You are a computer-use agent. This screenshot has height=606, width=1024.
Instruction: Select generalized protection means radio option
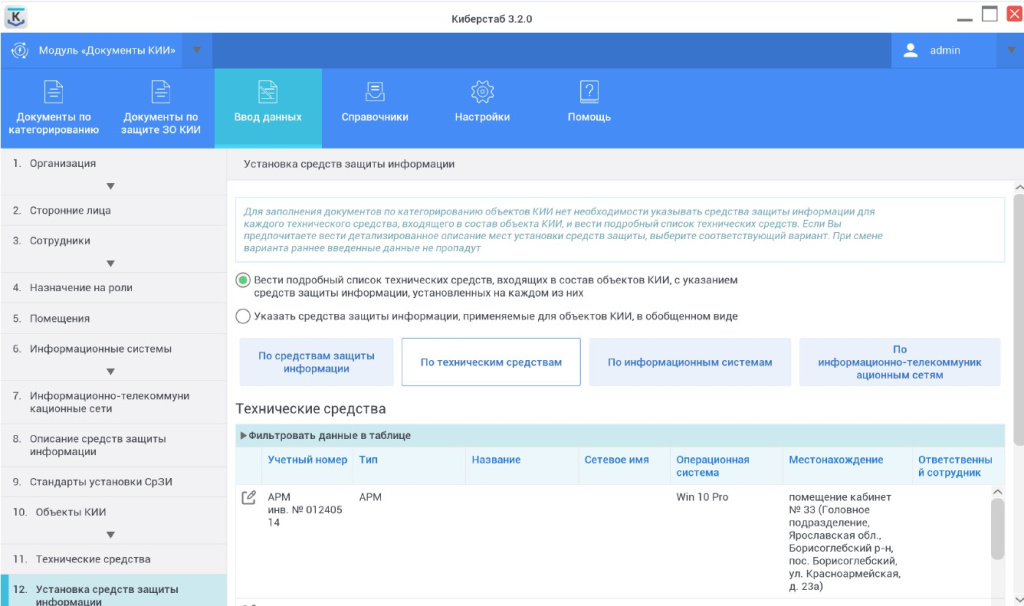click(243, 316)
